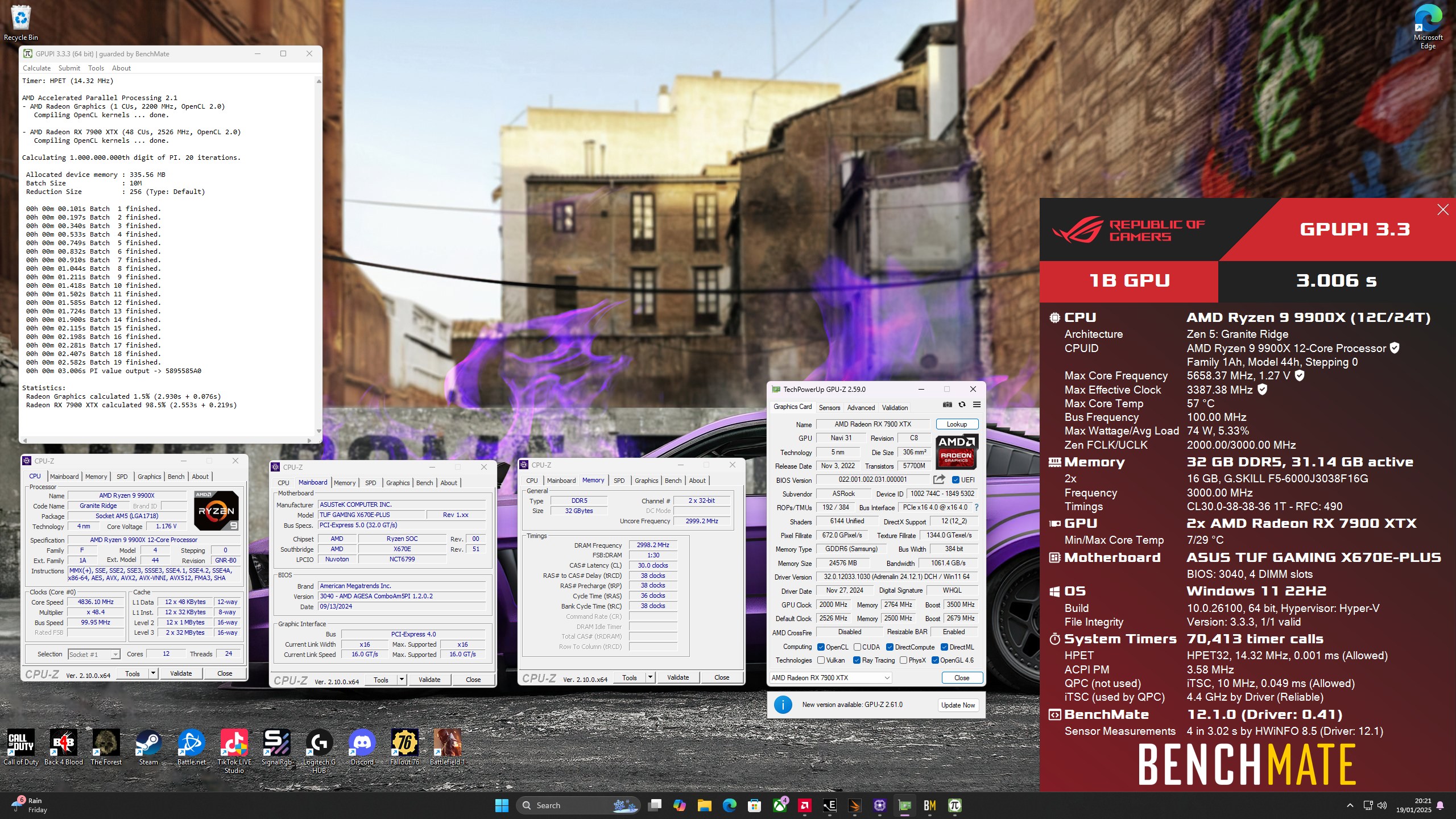Image resolution: width=1456 pixels, height=819 pixels.
Task: Click the BenchMate BM taskbar icon
Action: pos(930,805)
